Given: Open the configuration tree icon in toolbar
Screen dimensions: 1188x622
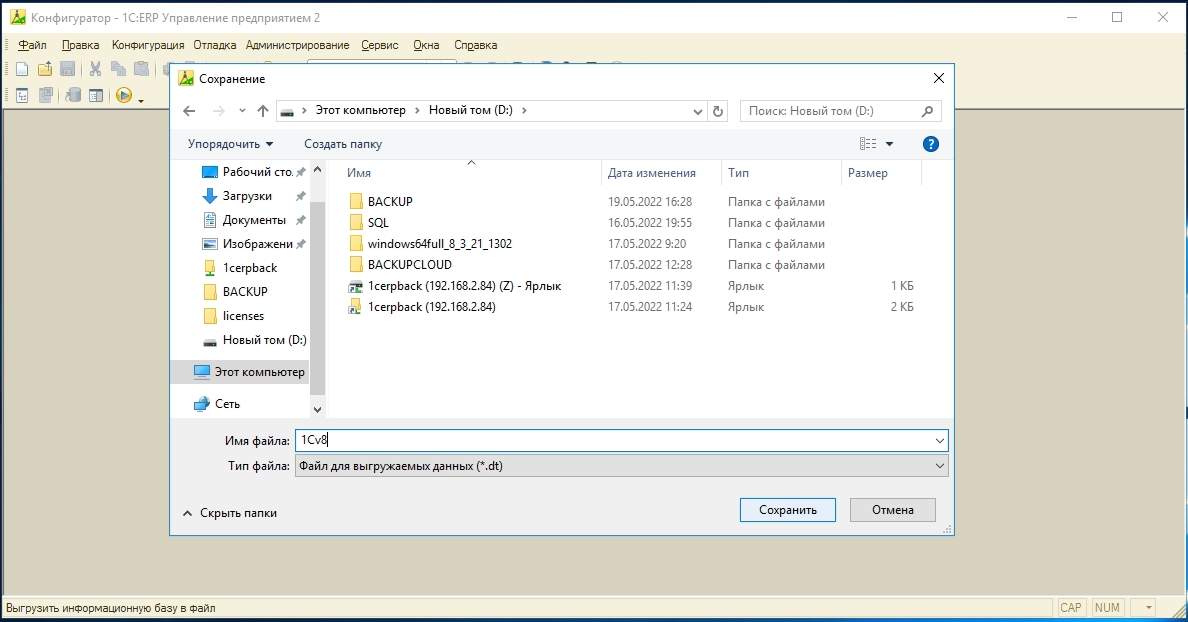Looking at the screenshot, I should pyautogui.click(x=22, y=95).
